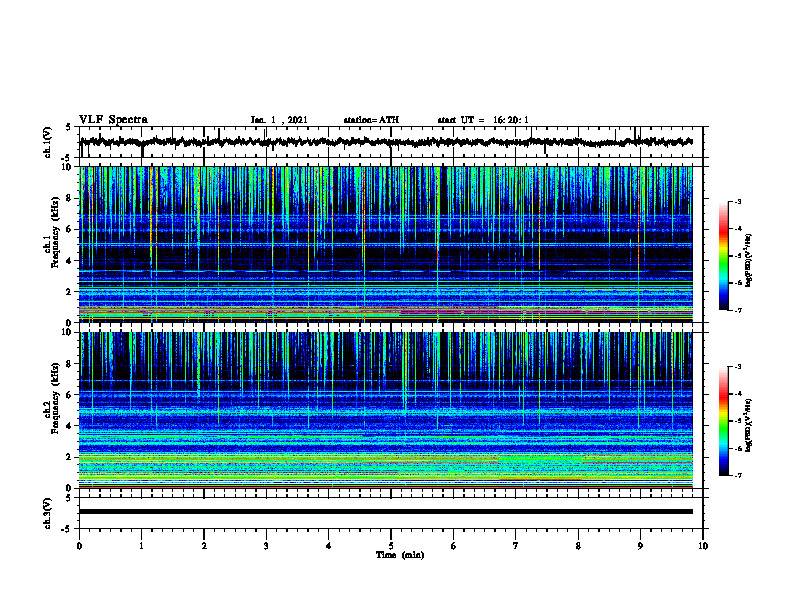Click the "start UT = 16:20:1" header text
792x612 pixels.
pyautogui.click(x=483, y=120)
